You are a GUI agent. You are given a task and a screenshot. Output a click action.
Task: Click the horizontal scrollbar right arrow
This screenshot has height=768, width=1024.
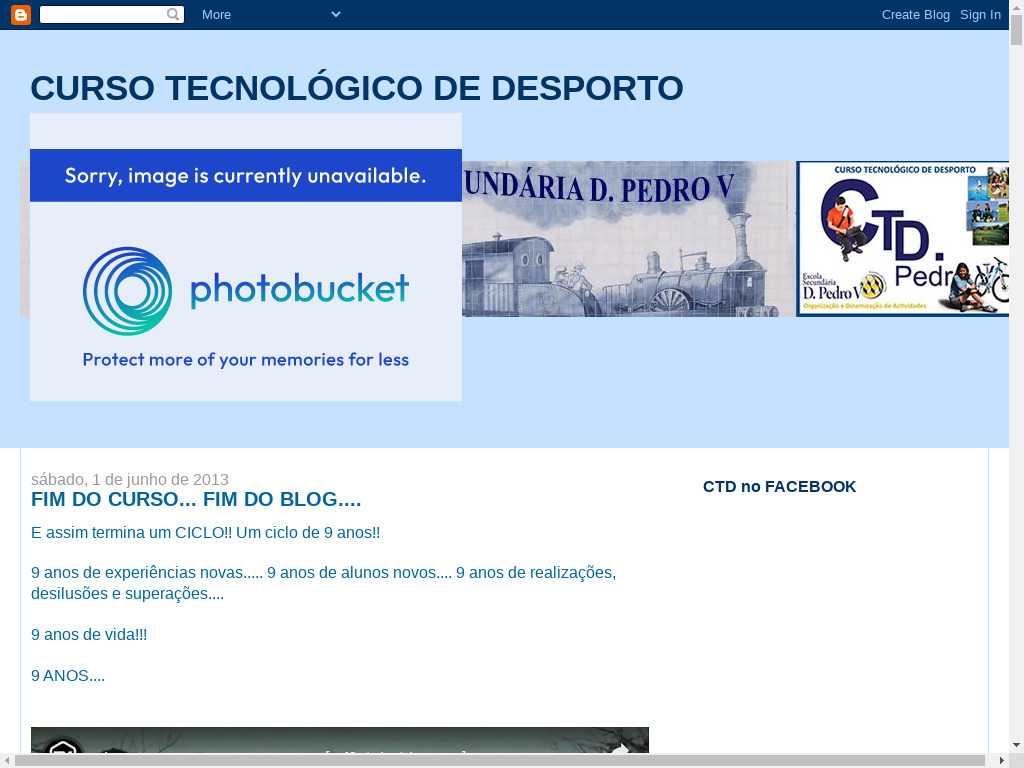click(x=1002, y=761)
